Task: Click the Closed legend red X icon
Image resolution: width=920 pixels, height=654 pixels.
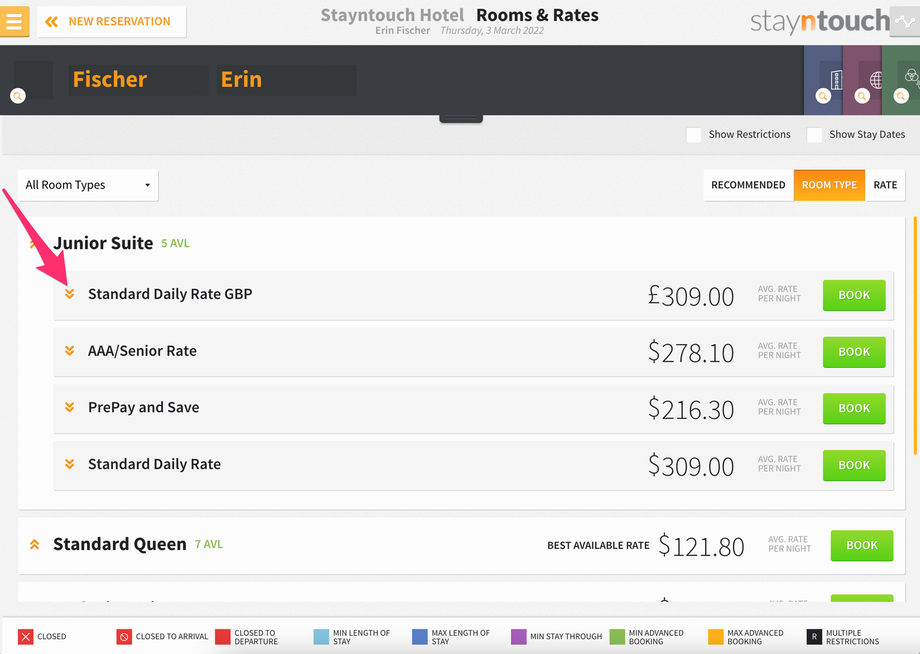Action: (26, 637)
